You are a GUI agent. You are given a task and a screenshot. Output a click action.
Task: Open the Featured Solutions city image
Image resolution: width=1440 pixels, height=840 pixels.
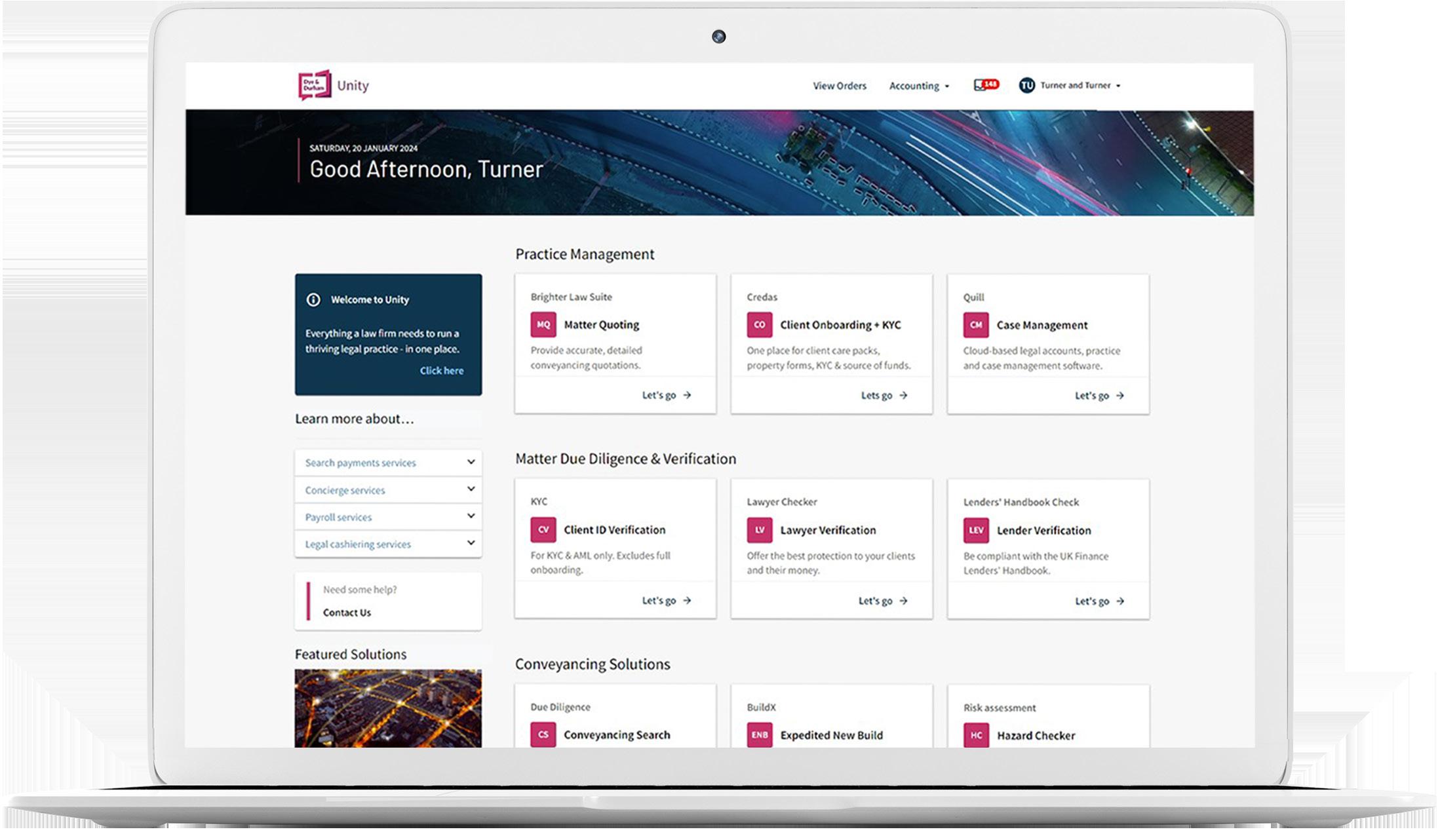pos(388,708)
